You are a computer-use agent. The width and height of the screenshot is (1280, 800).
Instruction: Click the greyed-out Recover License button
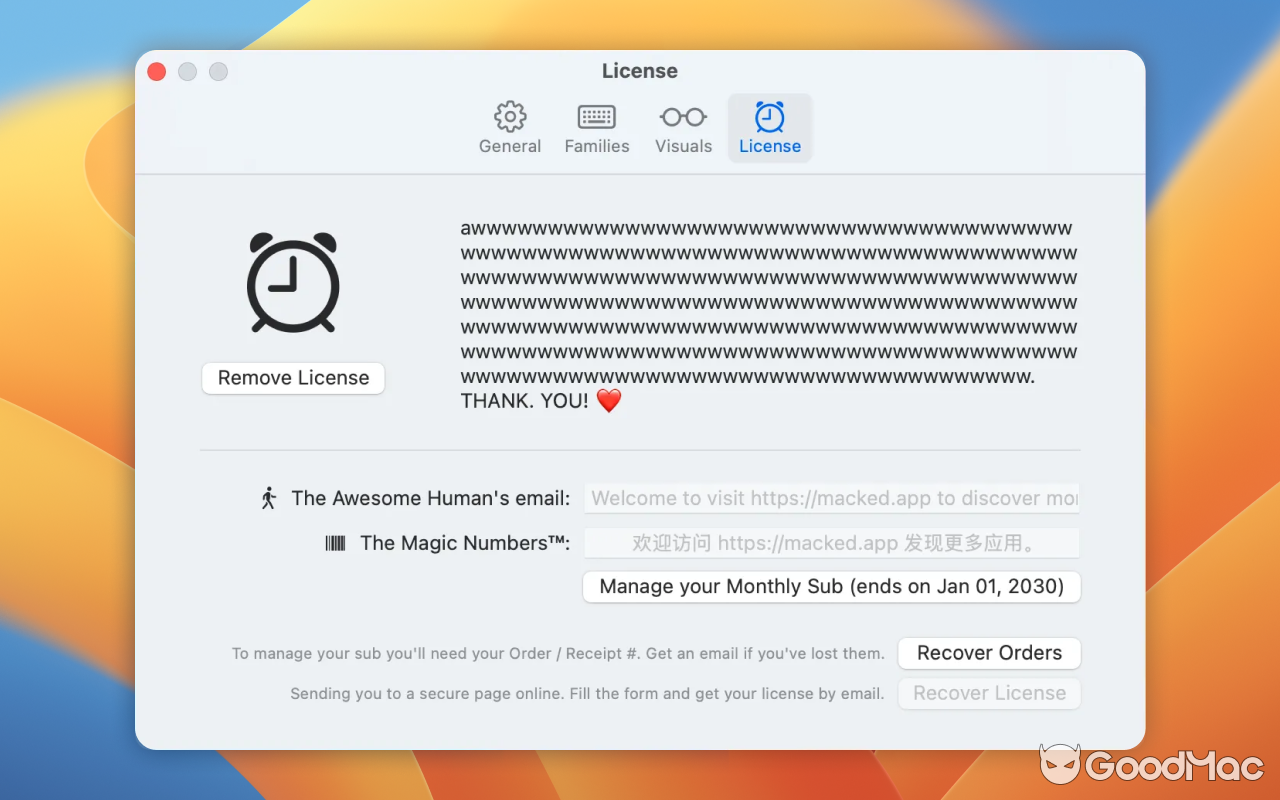tap(989, 693)
